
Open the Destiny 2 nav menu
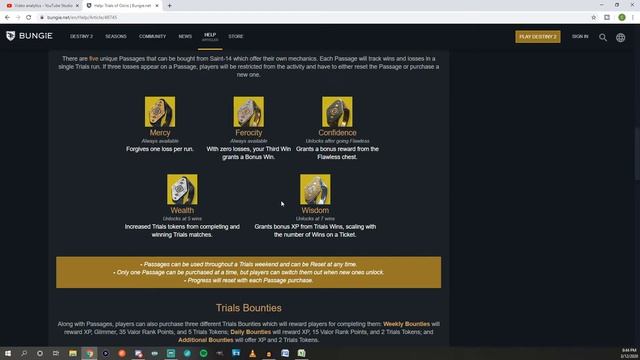tap(81, 36)
